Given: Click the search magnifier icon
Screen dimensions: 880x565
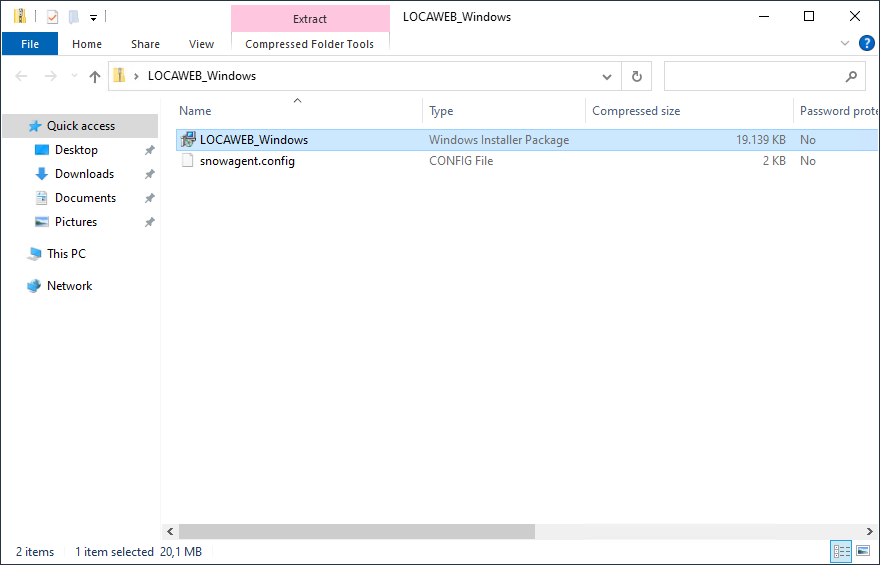Looking at the screenshot, I should point(851,76).
